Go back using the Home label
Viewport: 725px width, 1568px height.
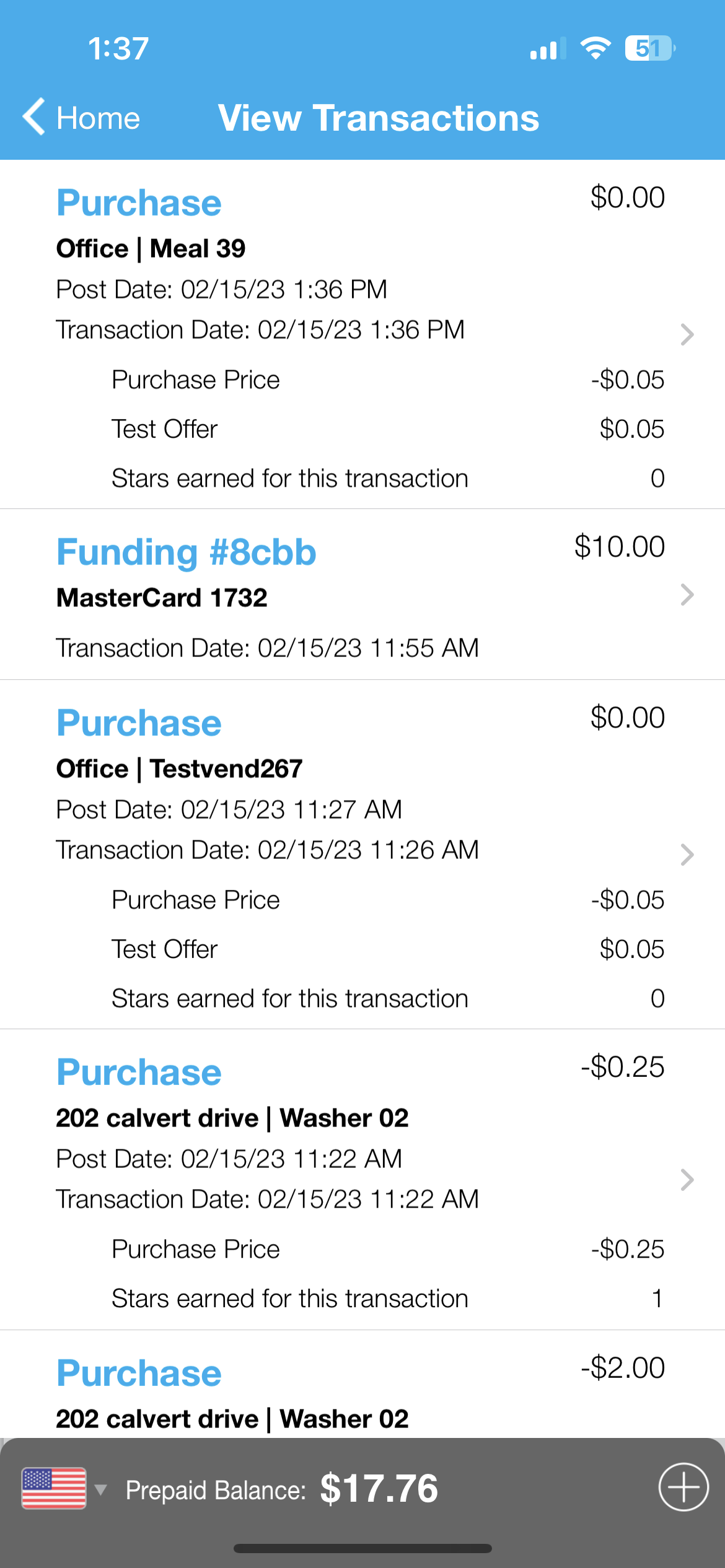tap(98, 118)
